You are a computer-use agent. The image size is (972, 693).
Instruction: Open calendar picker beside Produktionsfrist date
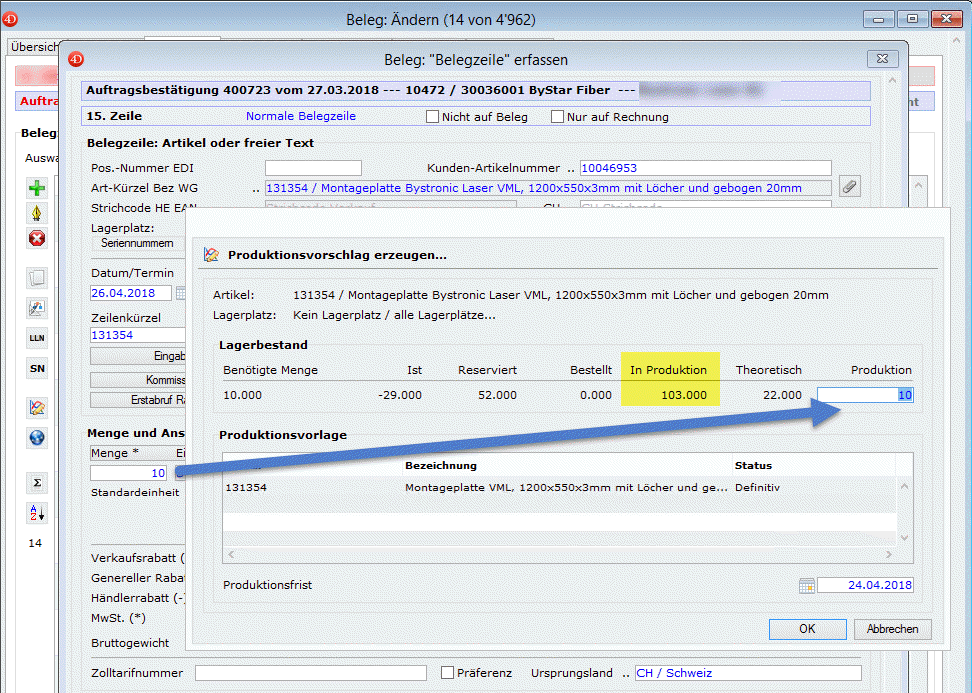[806, 586]
